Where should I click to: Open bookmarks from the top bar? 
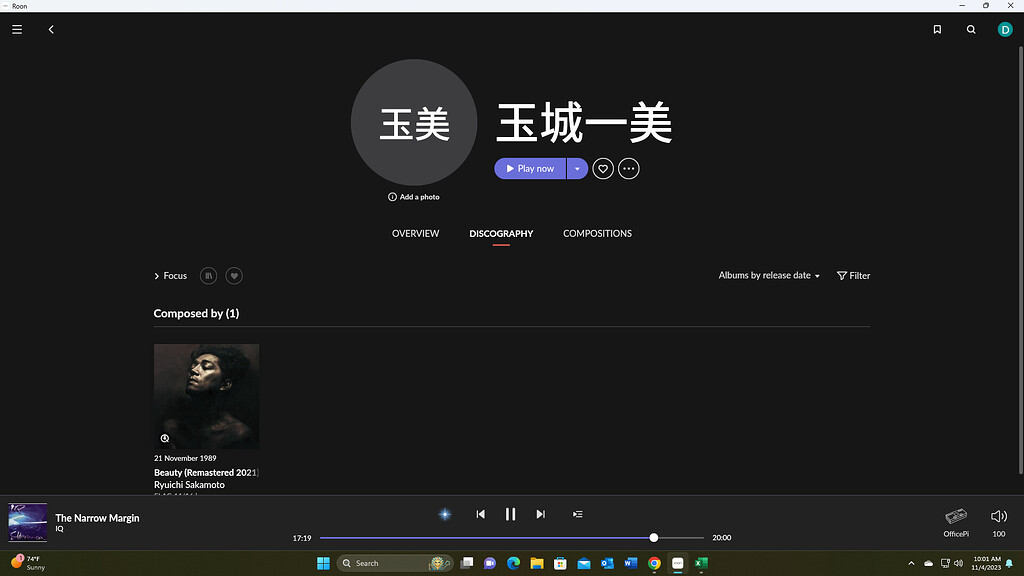click(x=937, y=29)
